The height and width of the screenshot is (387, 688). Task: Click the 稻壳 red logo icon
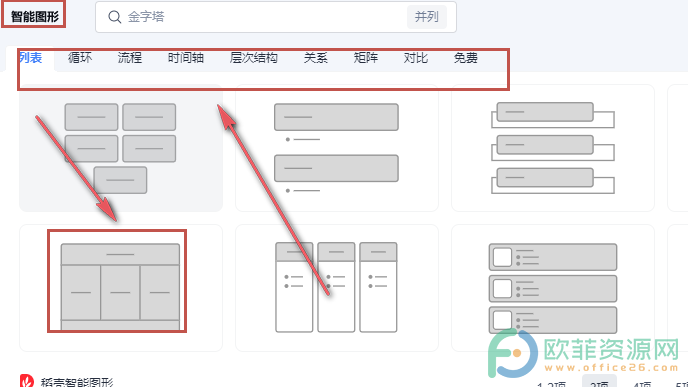[27, 381]
